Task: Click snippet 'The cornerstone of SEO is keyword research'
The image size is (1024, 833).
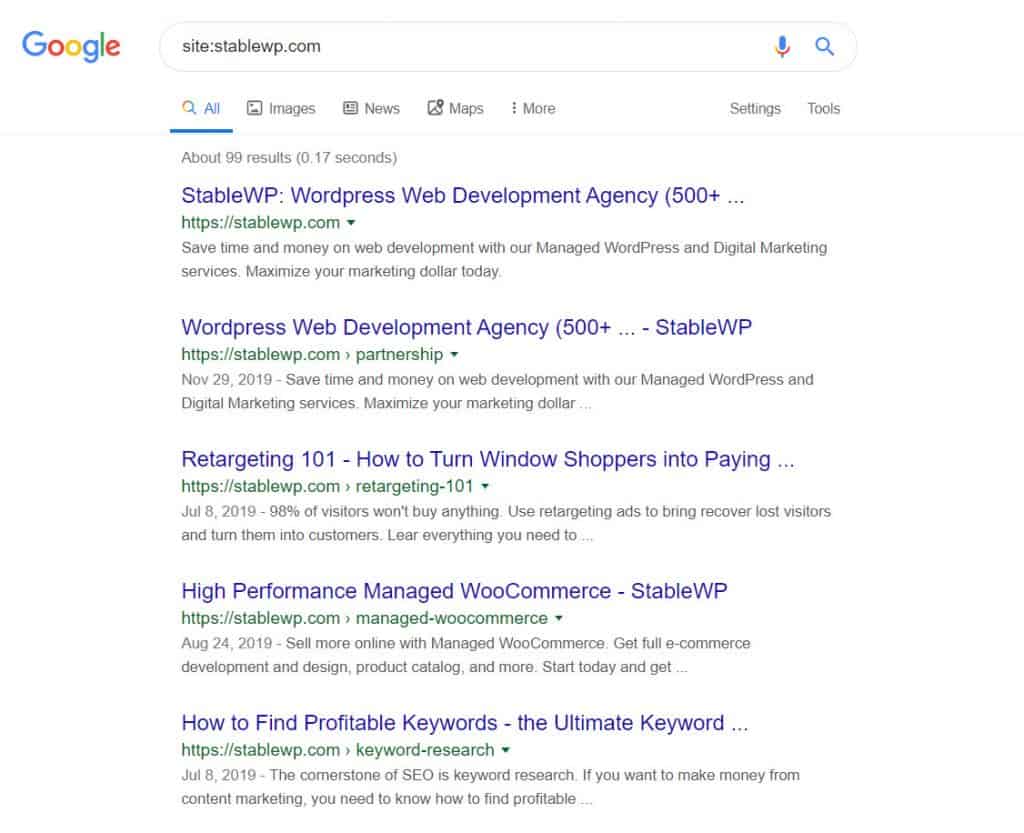Action: tap(490, 787)
